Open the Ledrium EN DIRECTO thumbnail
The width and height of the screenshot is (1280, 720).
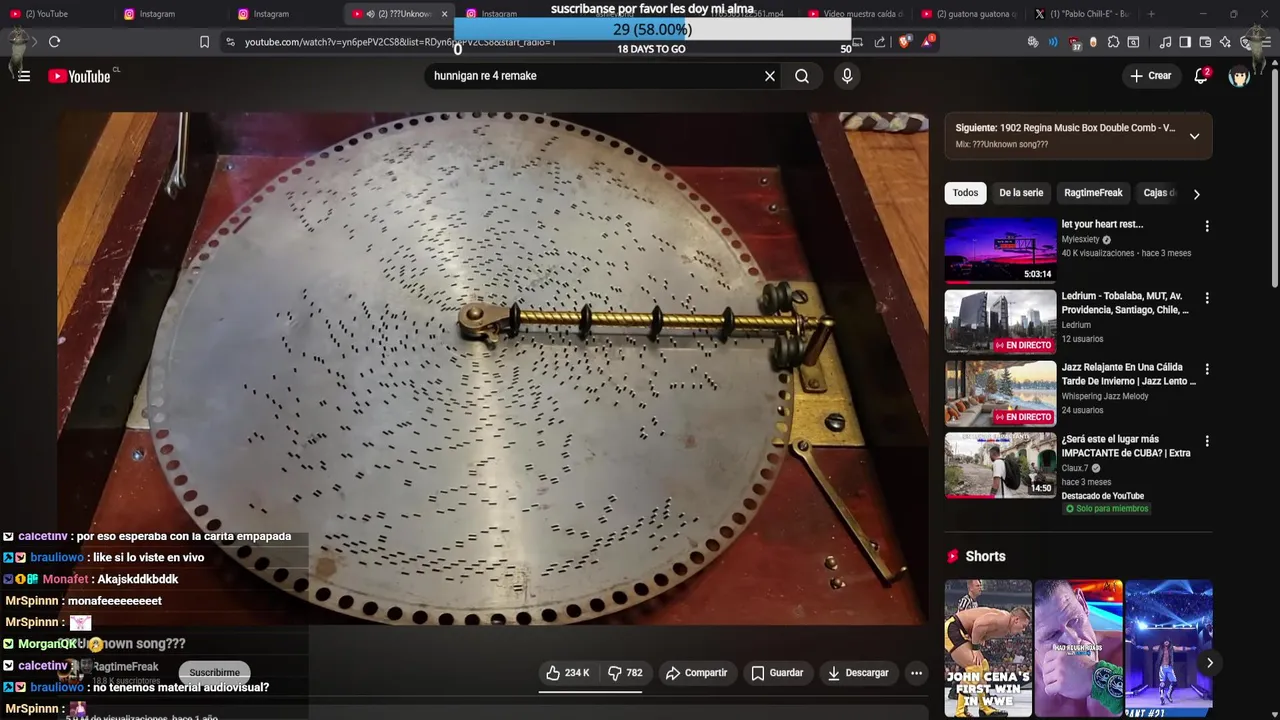1000,322
